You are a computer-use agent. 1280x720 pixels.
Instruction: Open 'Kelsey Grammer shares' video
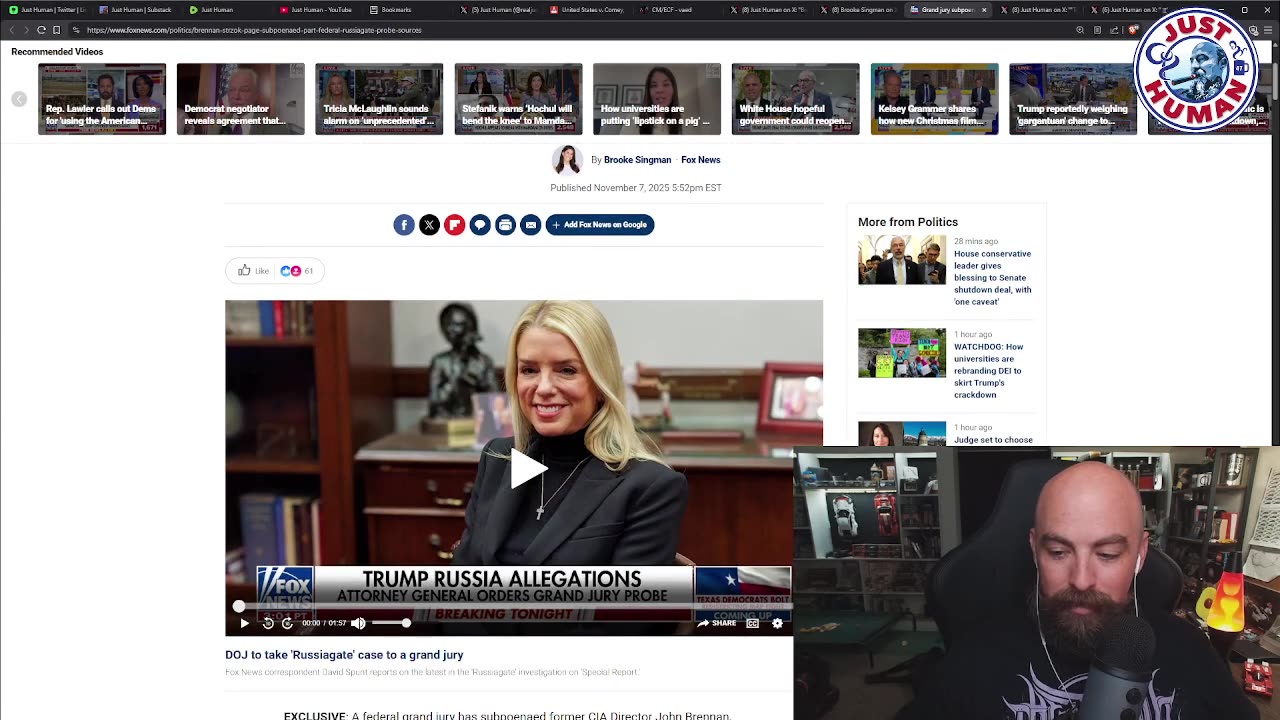pyautogui.click(x=934, y=99)
